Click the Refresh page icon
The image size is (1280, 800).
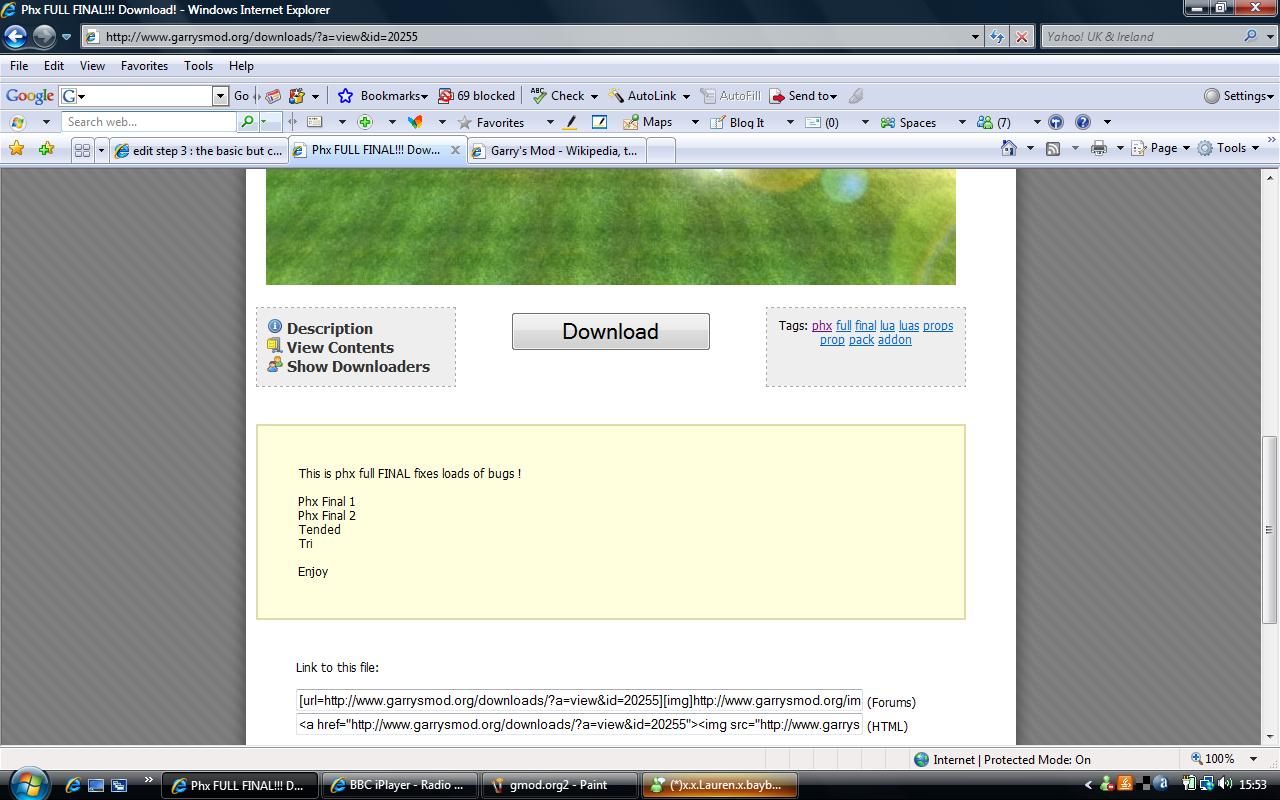click(997, 37)
